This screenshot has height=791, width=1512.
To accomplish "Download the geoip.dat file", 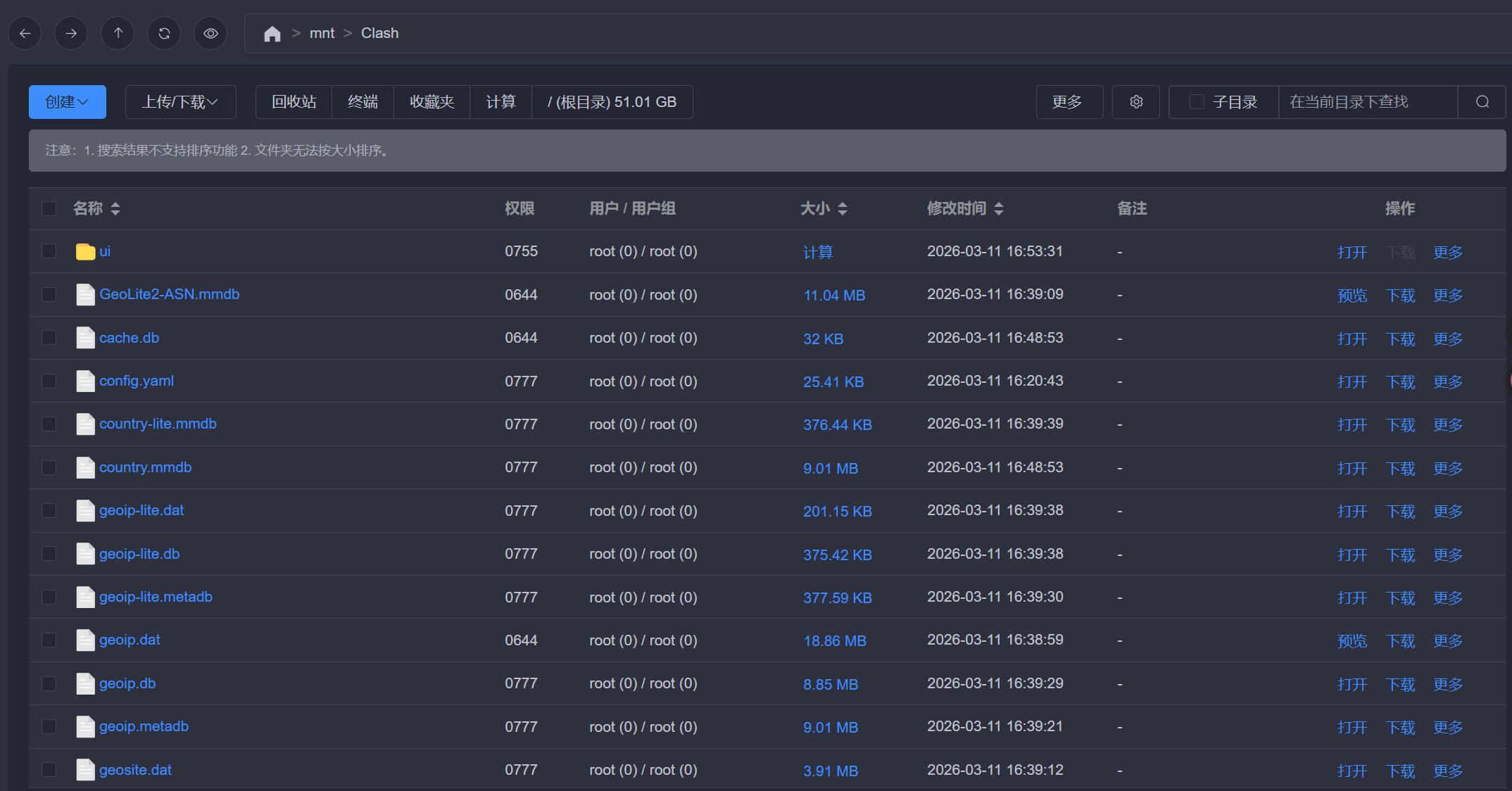I will coord(1400,641).
